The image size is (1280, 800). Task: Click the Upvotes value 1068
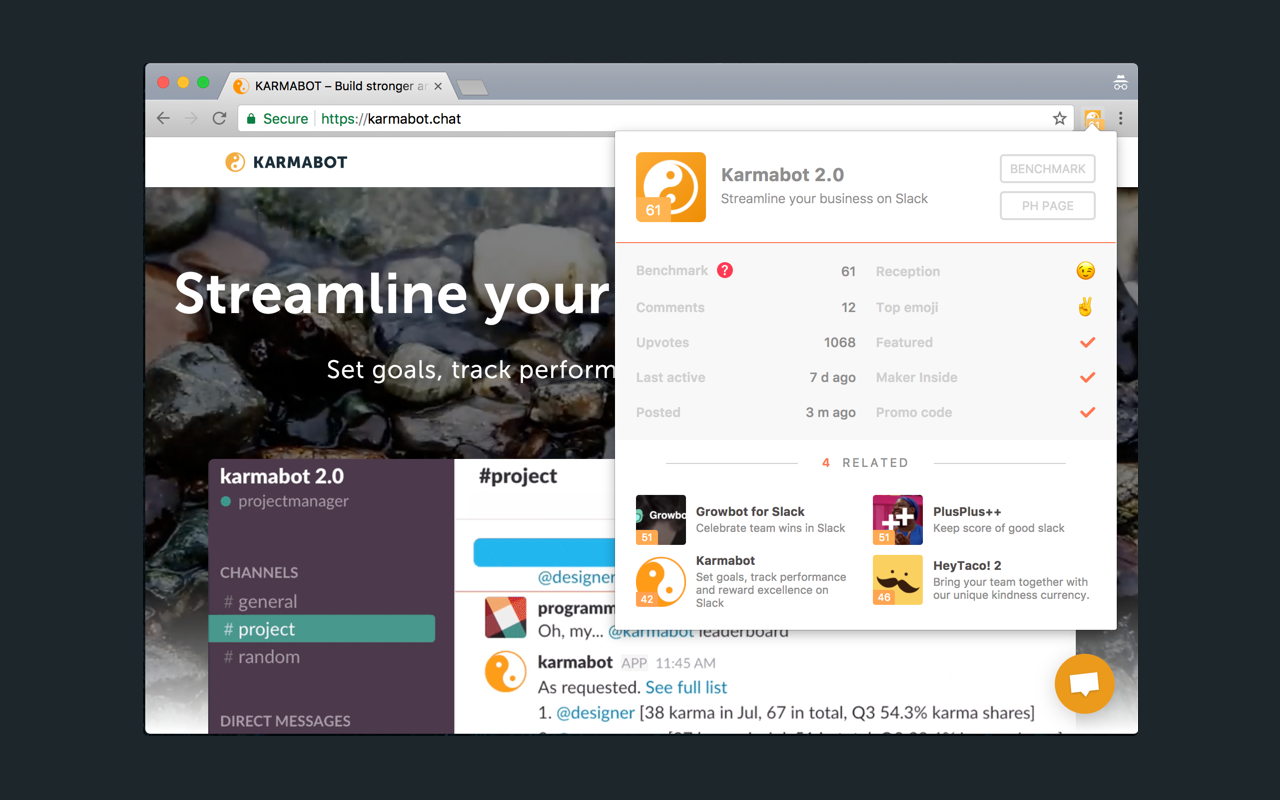pyautogui.click(x=840, y=342)
